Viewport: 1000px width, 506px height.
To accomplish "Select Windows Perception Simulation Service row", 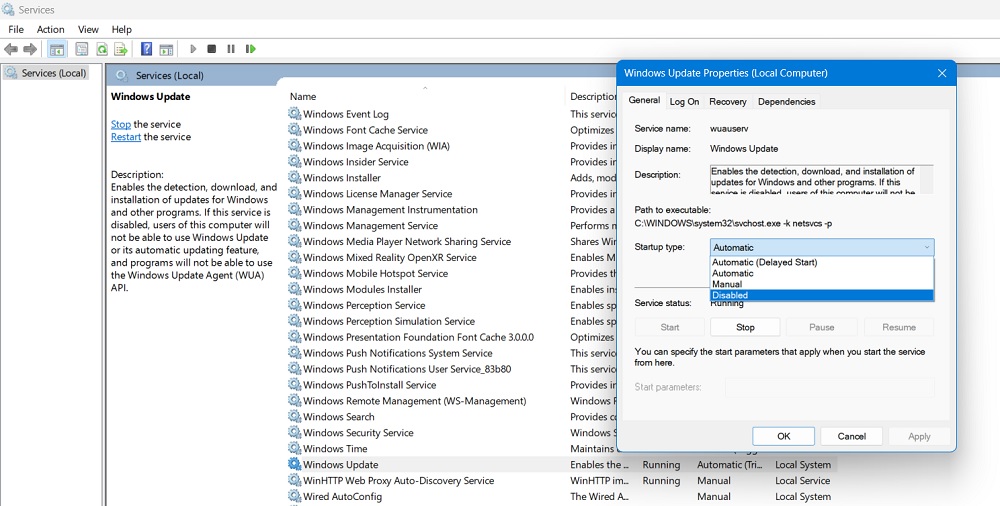I will 388,321.
